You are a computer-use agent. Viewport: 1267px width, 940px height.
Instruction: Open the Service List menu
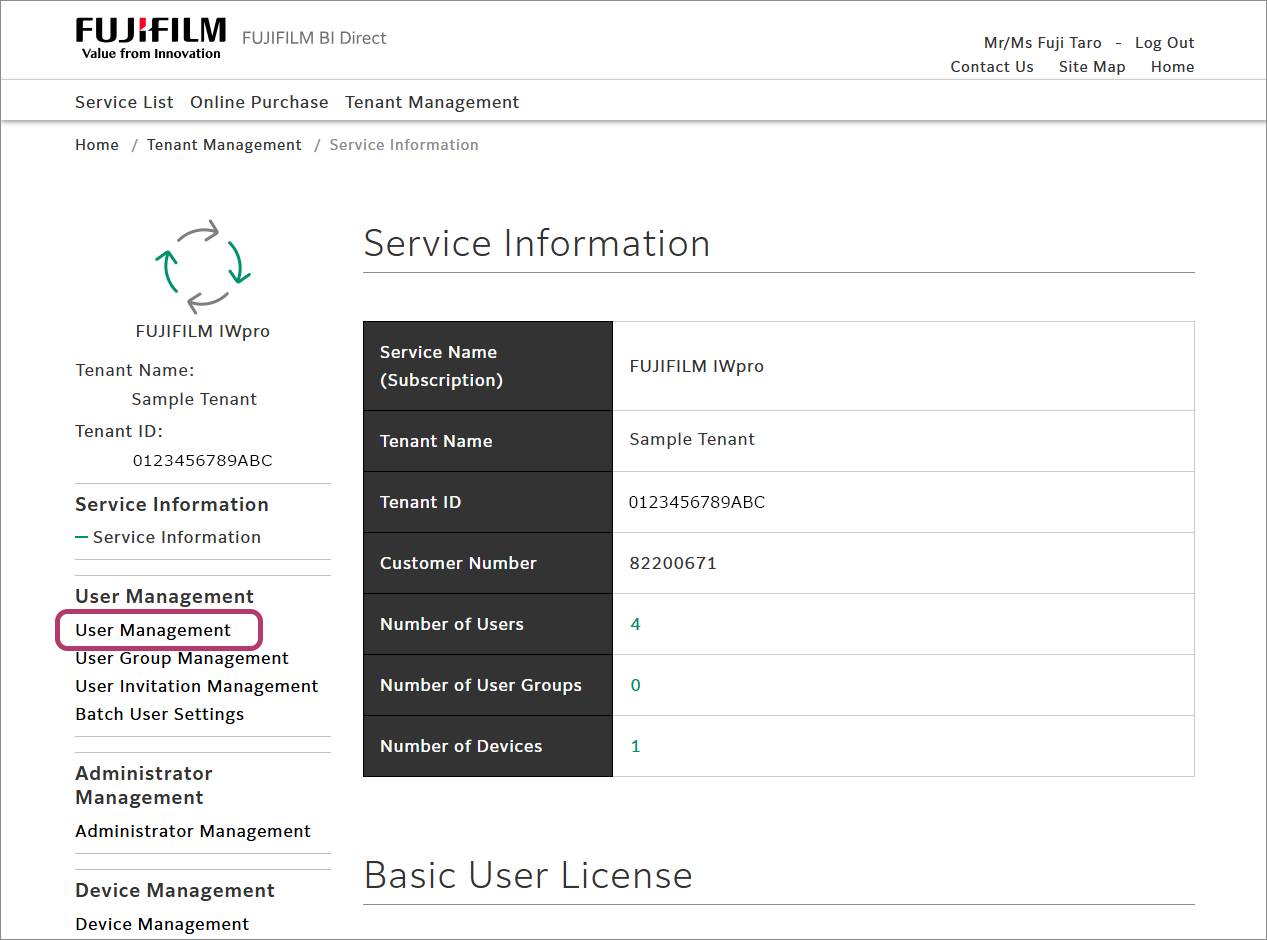pyautogui.click(x=124, y=102)
